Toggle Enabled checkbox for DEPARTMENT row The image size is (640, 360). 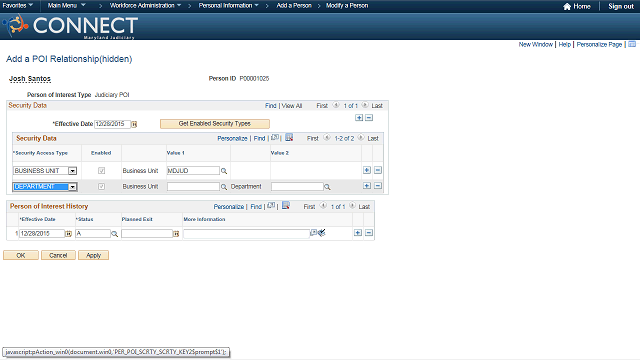tap(102, 187)
